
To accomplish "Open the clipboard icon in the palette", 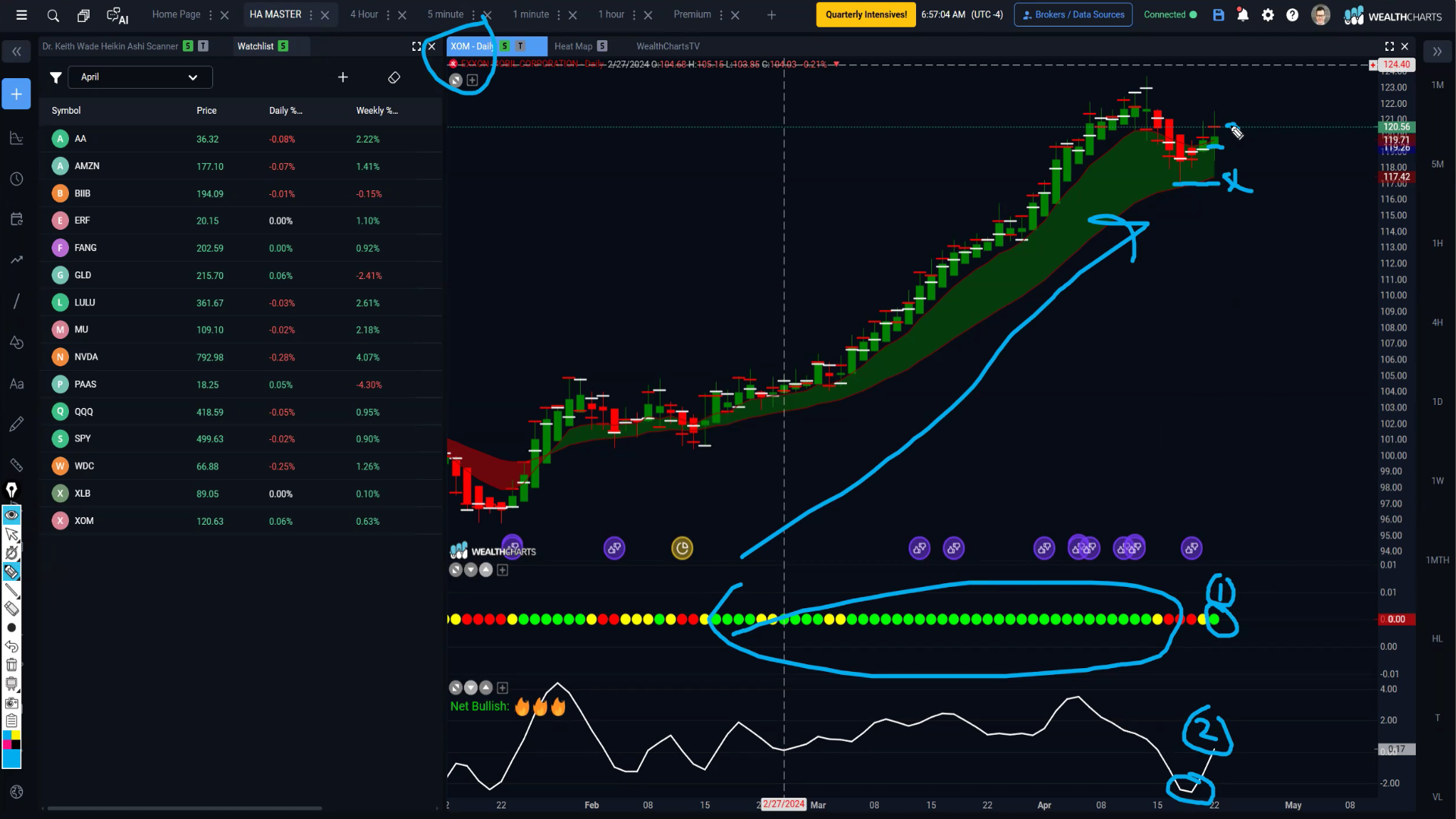I will click(11, 720).
